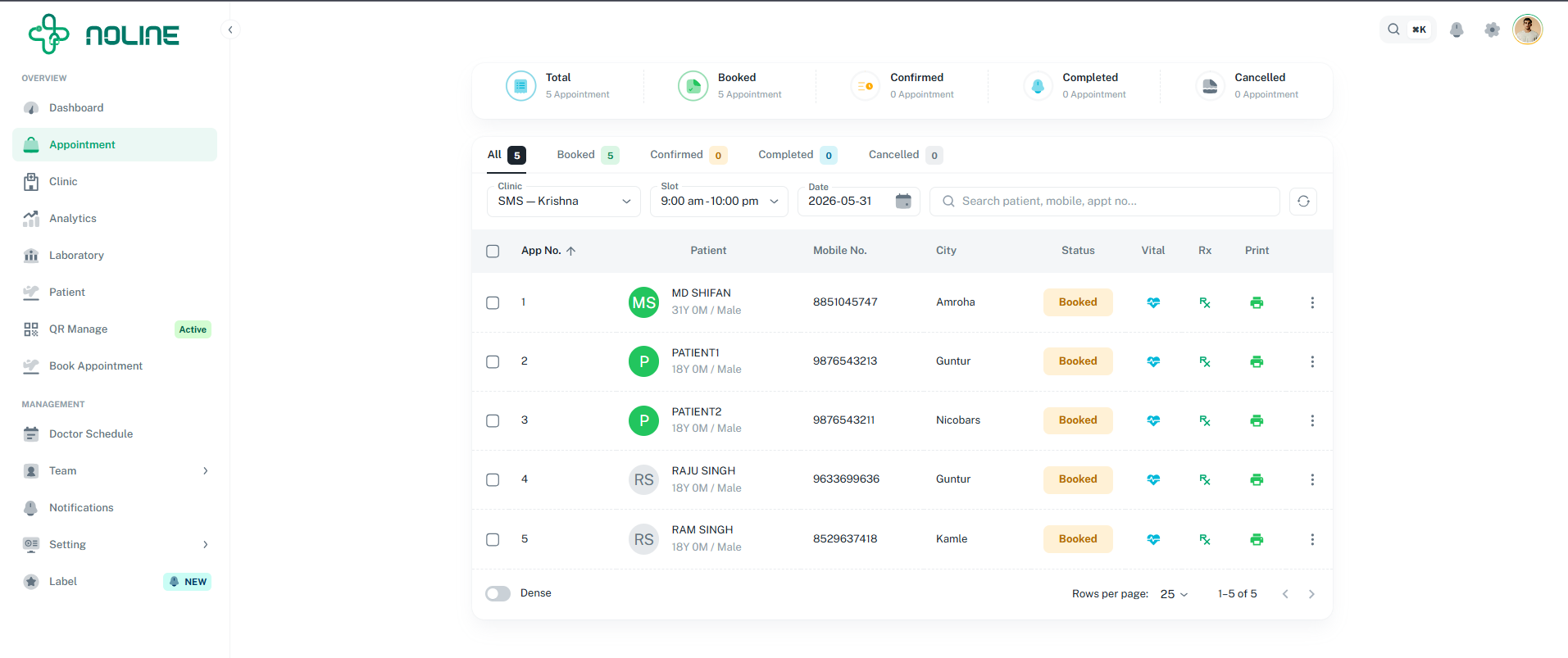The height and width of the screenshot is (658, 1568).
Task: Open Rx prescription for PATIENT1
Action: (x=1205, y=361)
